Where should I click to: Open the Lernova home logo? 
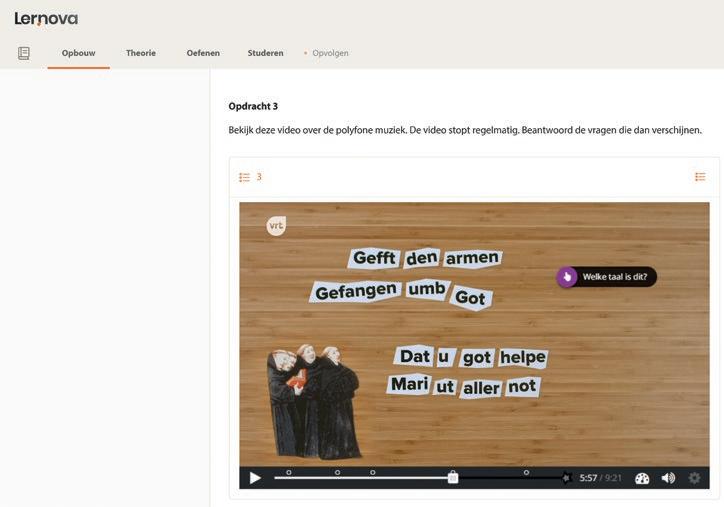(46, 18)
